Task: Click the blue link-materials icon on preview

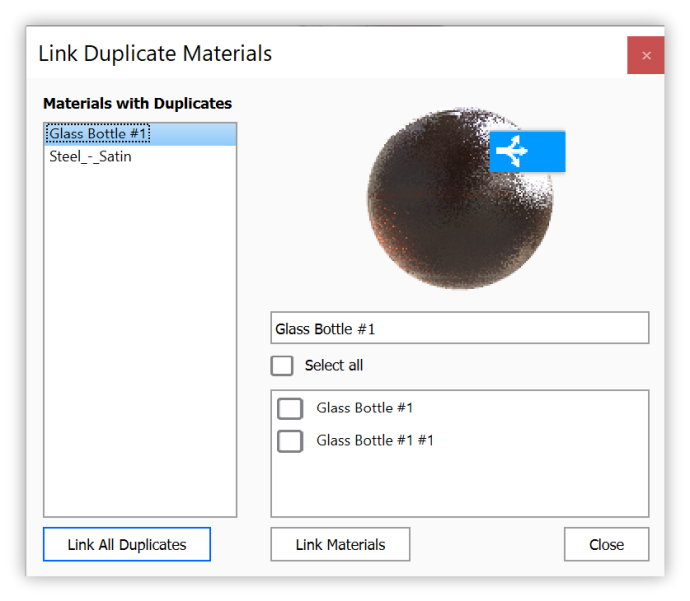Action: coord(527,151)
